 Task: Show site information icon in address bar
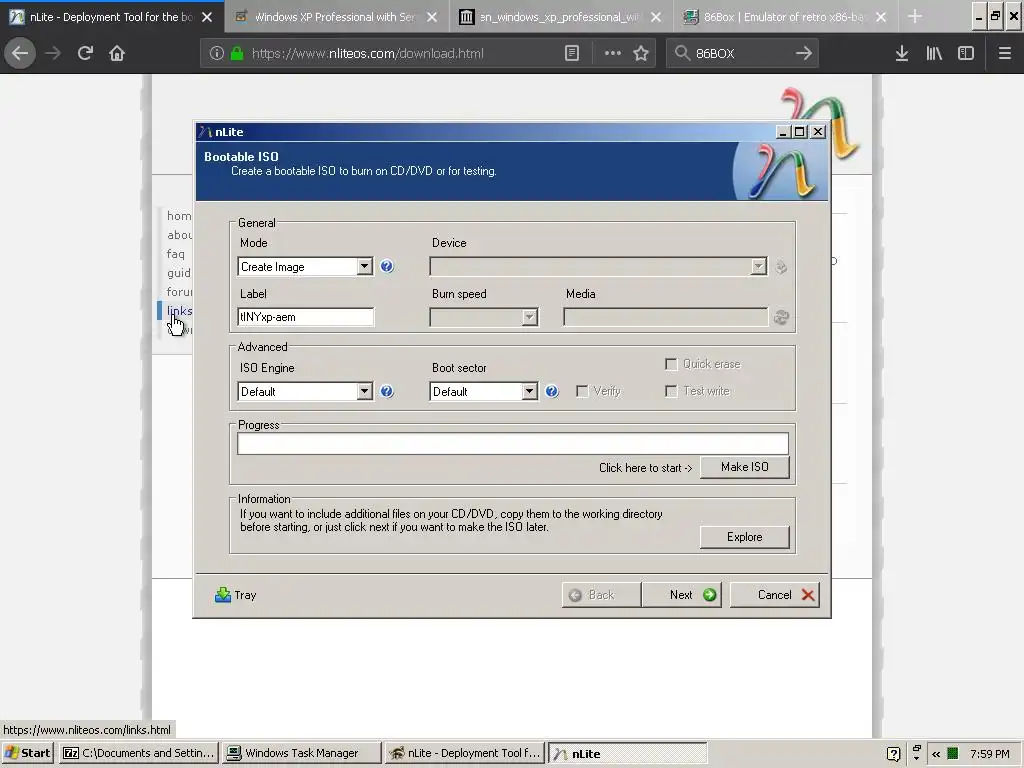pos(217,54)
